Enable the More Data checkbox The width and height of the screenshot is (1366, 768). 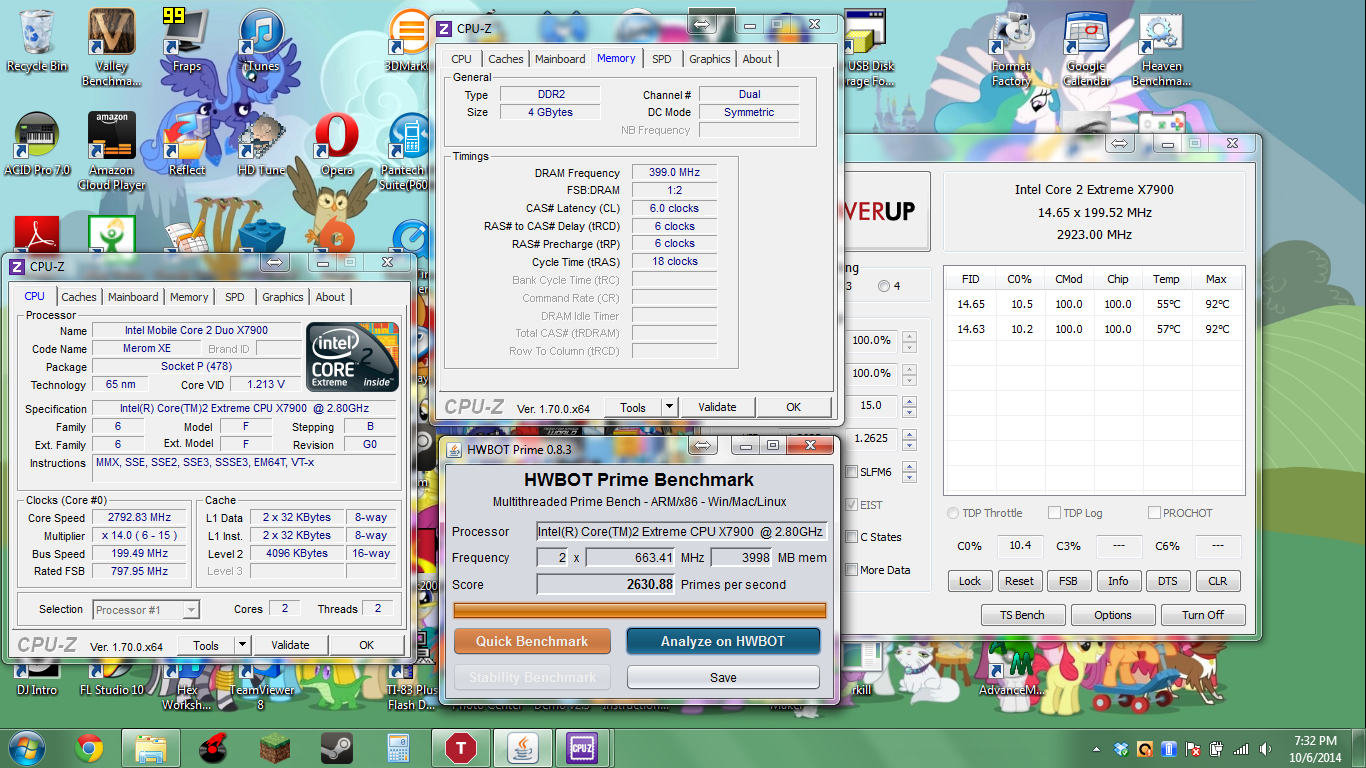coord(852,570)
